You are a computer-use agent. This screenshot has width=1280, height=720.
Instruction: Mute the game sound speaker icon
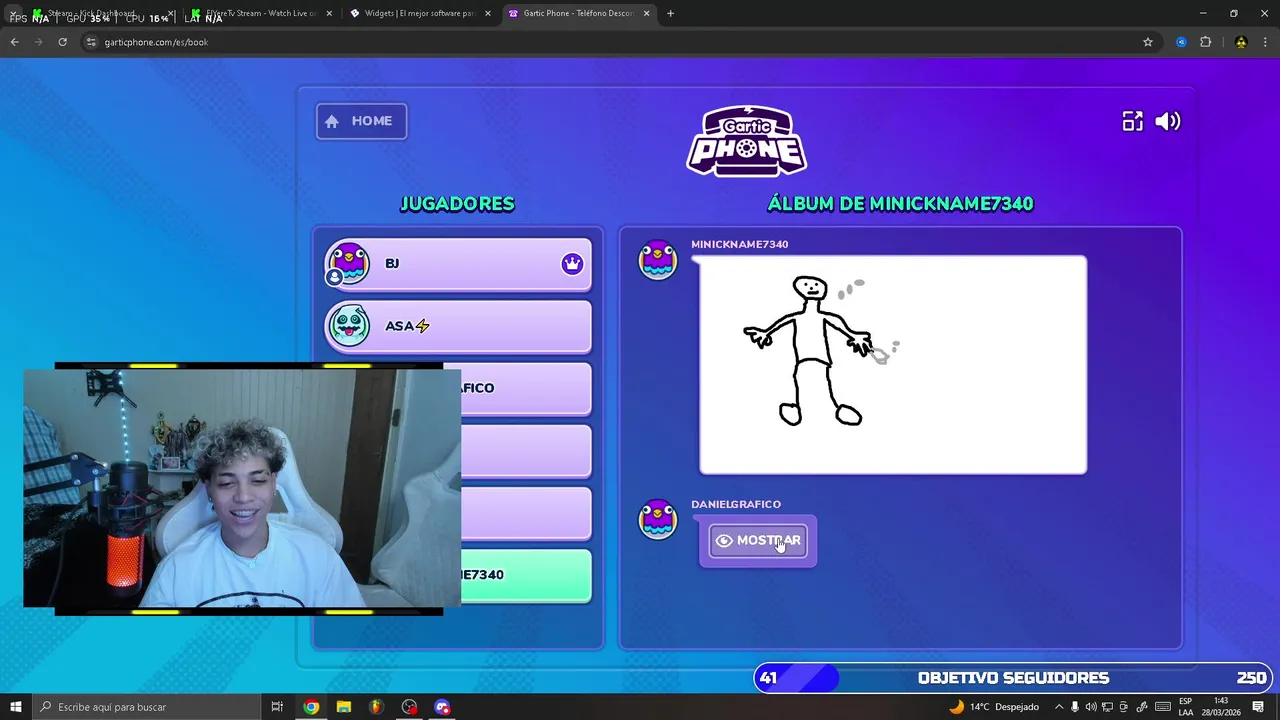pos(1168,121)
